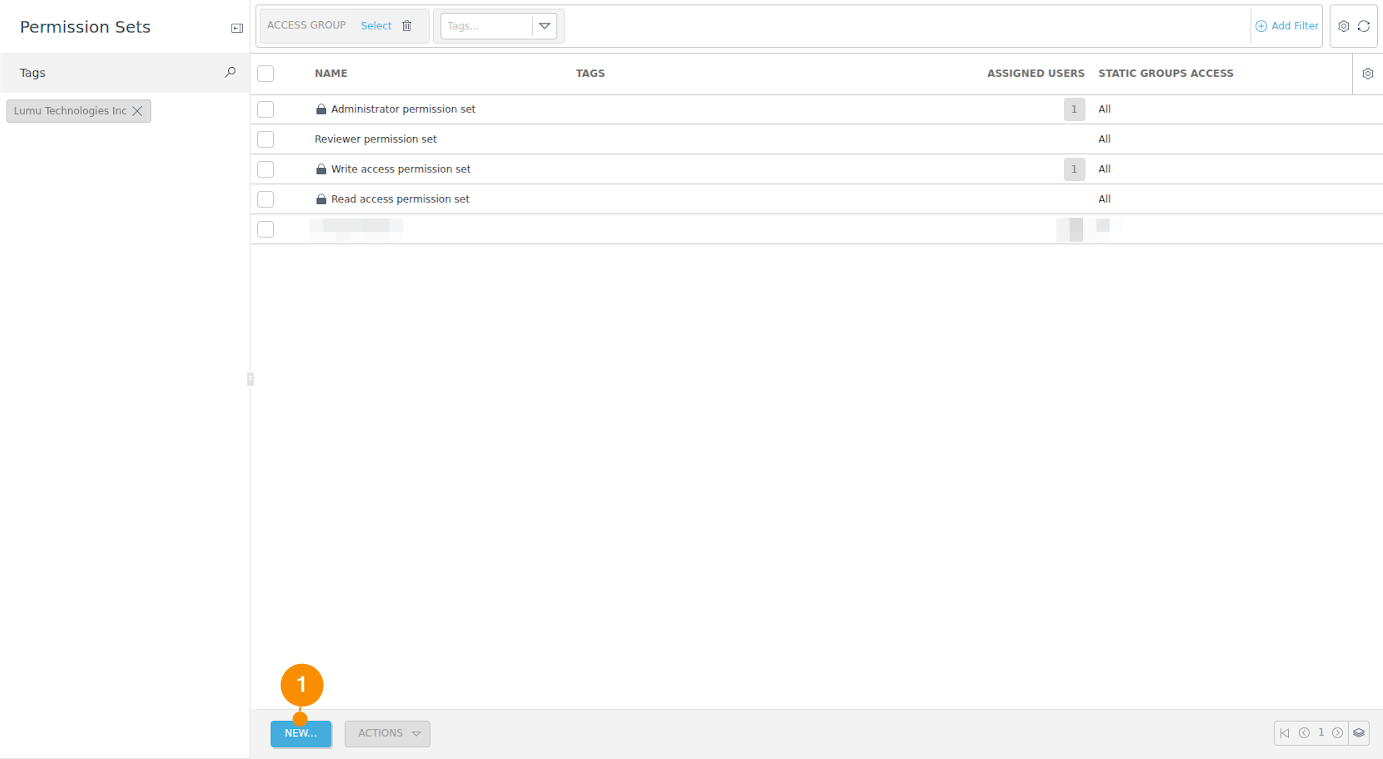Click the stacked layers icon in pagination
This screenshot has height=759, width=1383.
[1359, 733]
